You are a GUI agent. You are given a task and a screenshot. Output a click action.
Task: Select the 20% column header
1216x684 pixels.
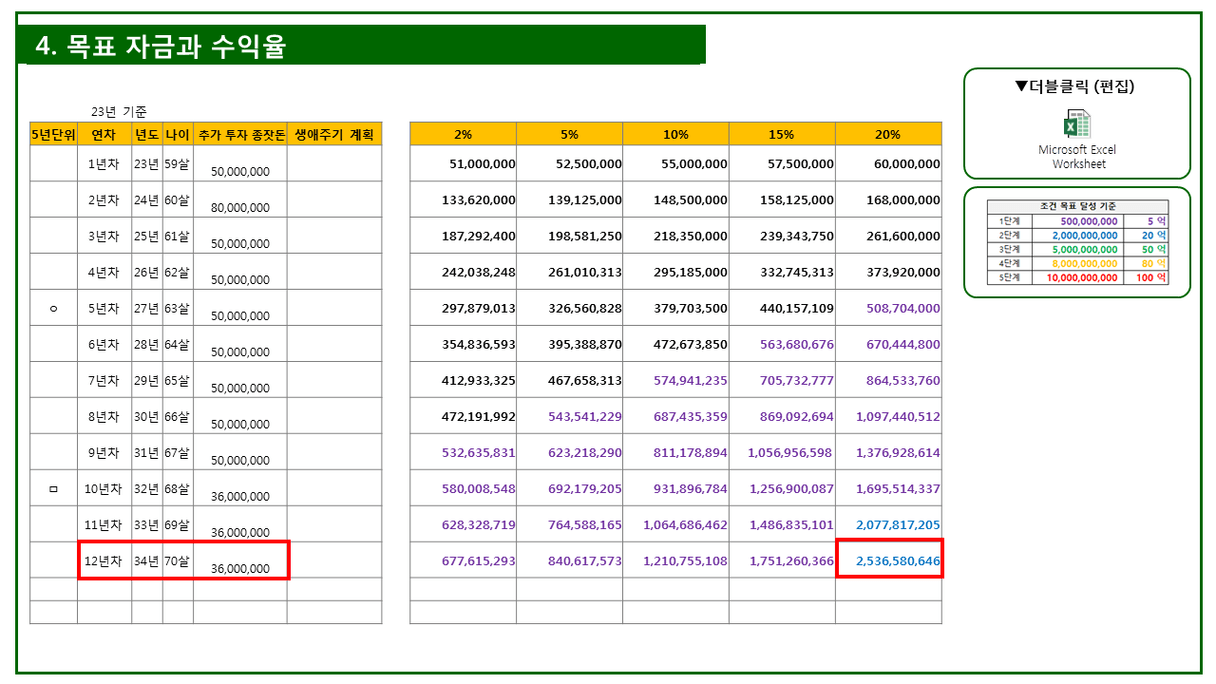[888, 134]
